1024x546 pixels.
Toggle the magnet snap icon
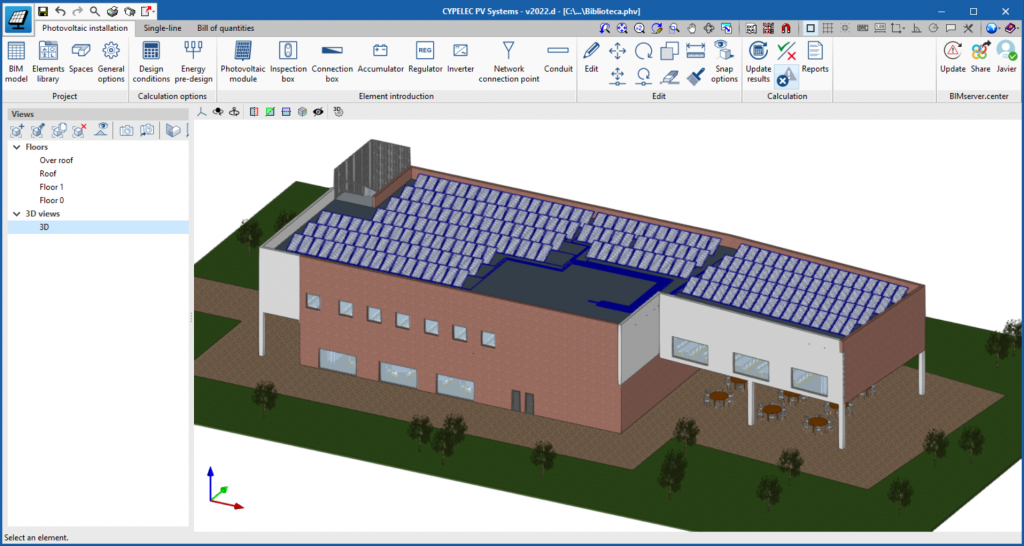pos(786,28)
